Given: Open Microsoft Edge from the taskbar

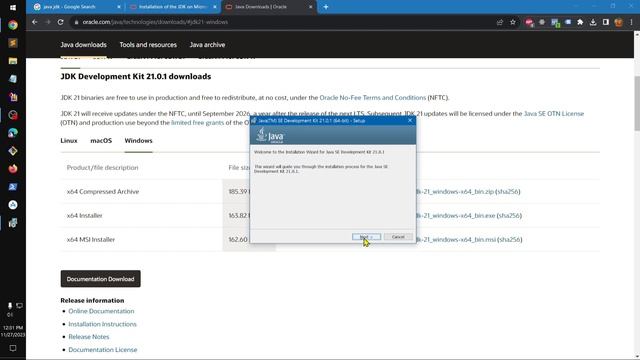Looking at the screenshot, I should (x=13, y=133).
